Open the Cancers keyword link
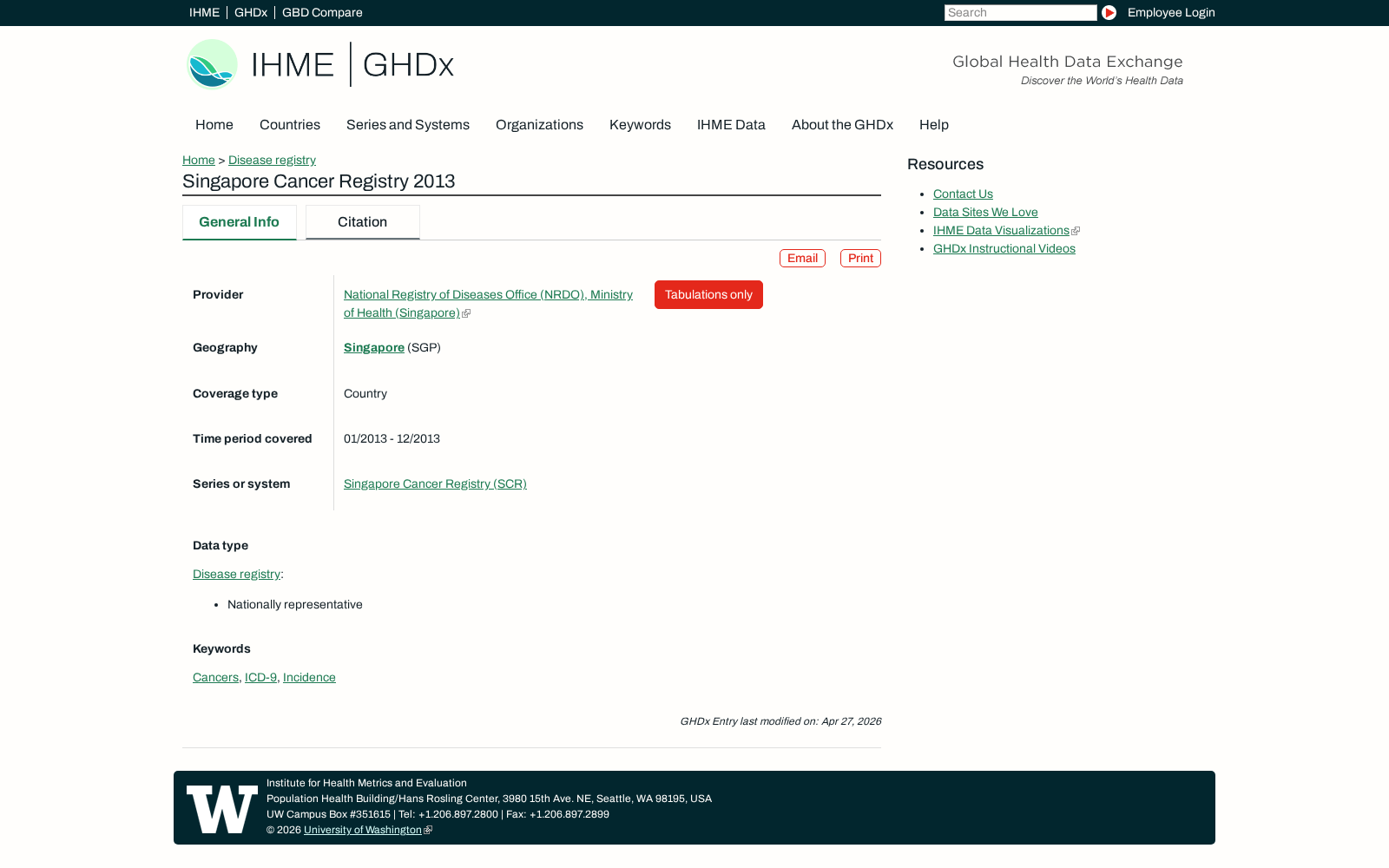Image resolution: width=1389 pixels, height=868 pixels. [x=215, y=677]
